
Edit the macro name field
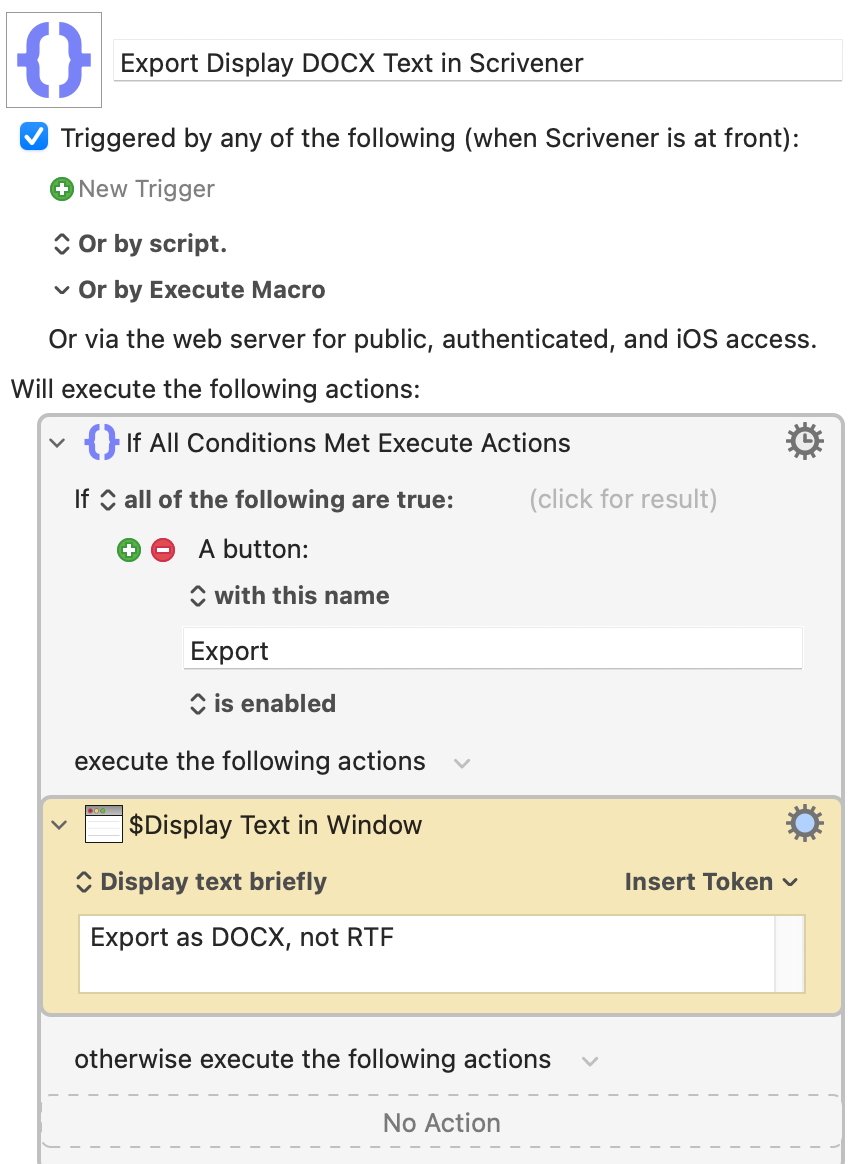click(x=477, y=62)
